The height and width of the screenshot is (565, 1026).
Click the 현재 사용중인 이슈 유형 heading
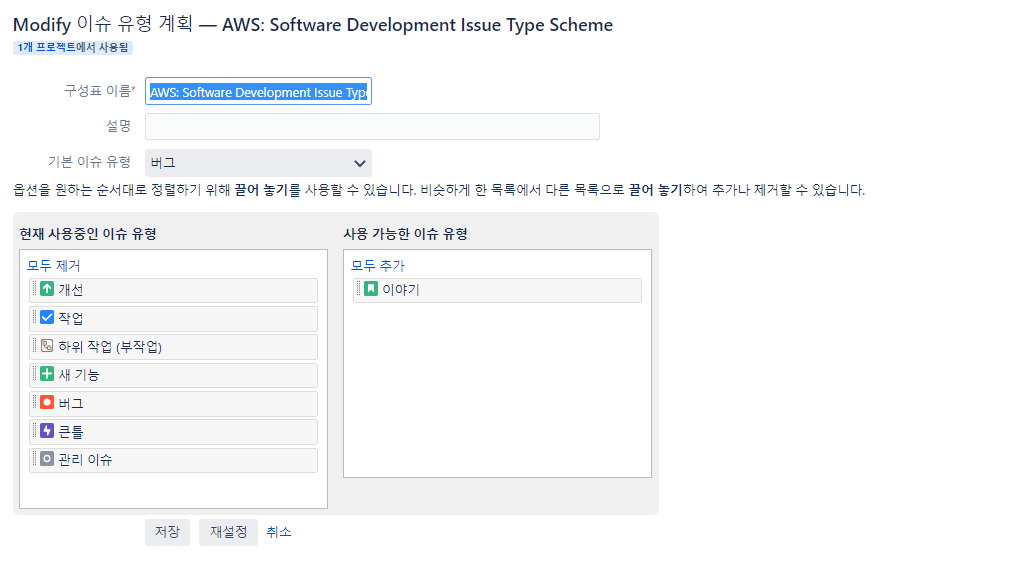[x=88, y=234]
